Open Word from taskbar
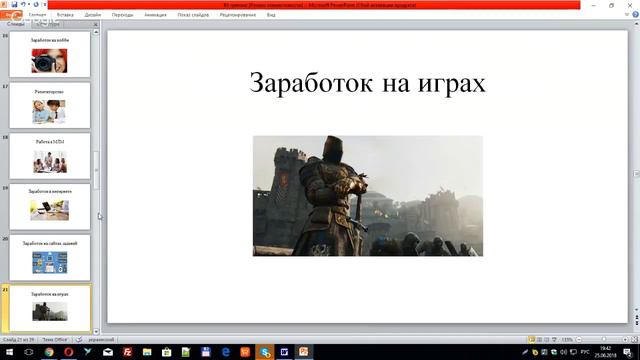The width and height of the screenshot is (640, 360). pos(284,352)
